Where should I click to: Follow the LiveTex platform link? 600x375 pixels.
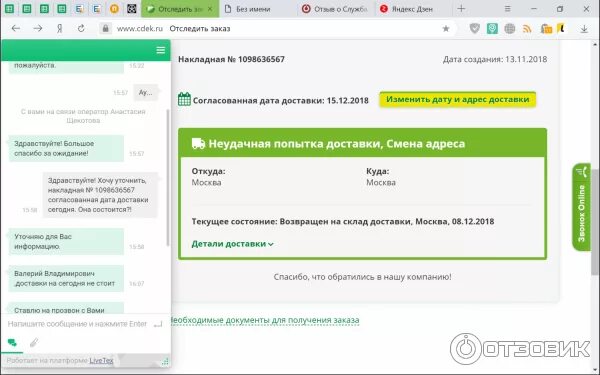(101, 360)
